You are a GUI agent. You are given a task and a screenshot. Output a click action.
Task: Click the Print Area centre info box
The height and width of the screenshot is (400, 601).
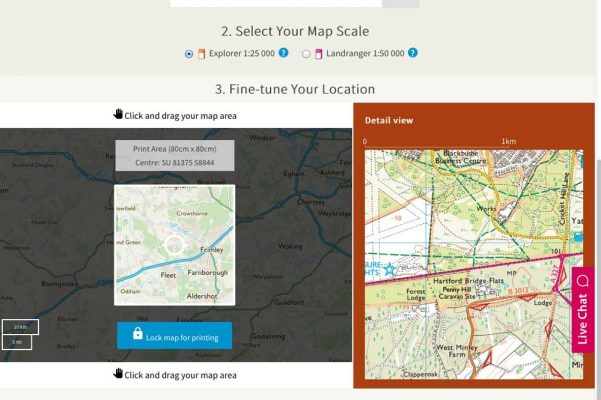tap(175, 156)
